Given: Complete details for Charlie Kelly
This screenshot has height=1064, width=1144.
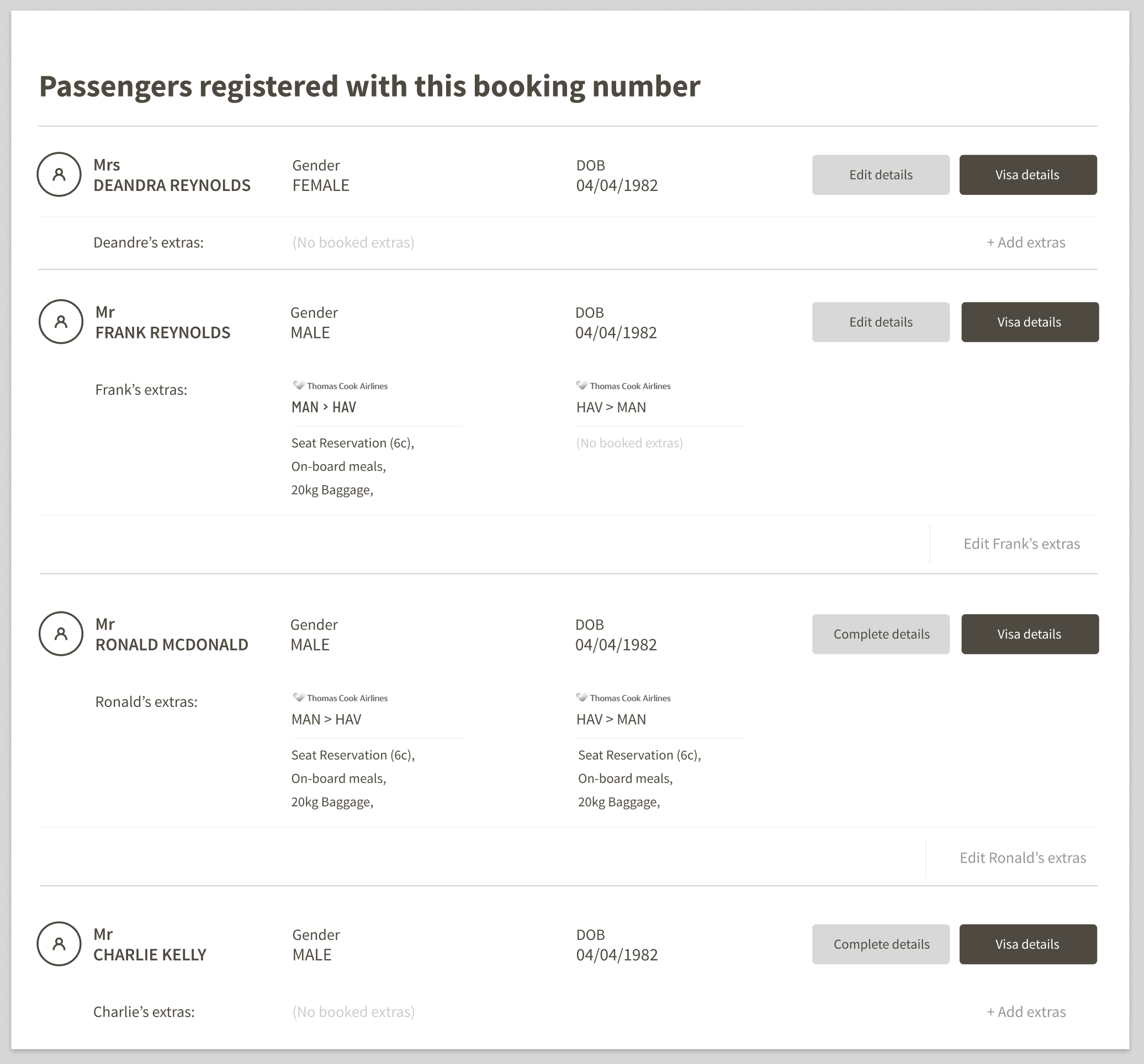Looking at the screenshot, I should [x=881, y=944].
